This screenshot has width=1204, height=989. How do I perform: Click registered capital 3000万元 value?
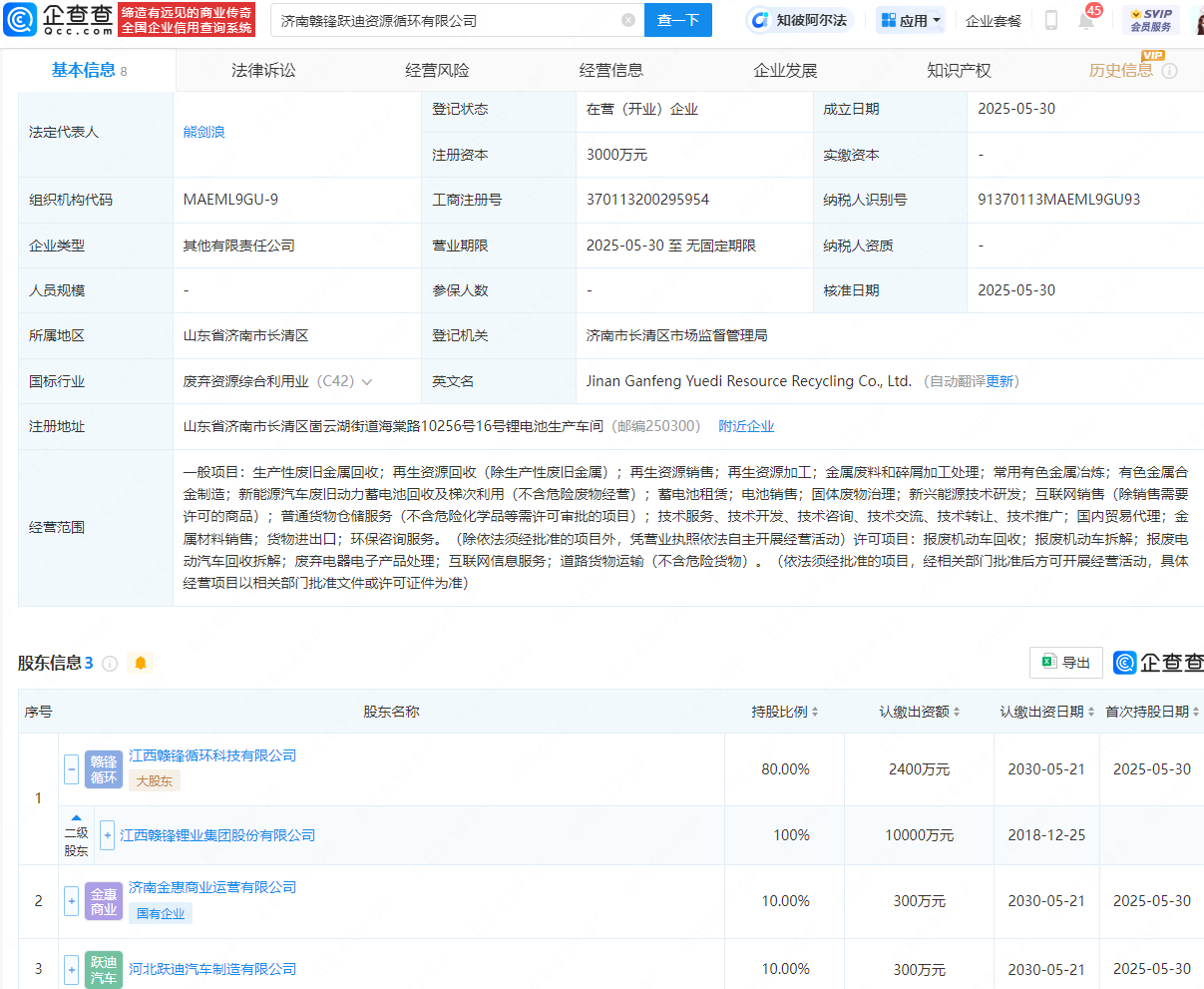pos(617,155)
